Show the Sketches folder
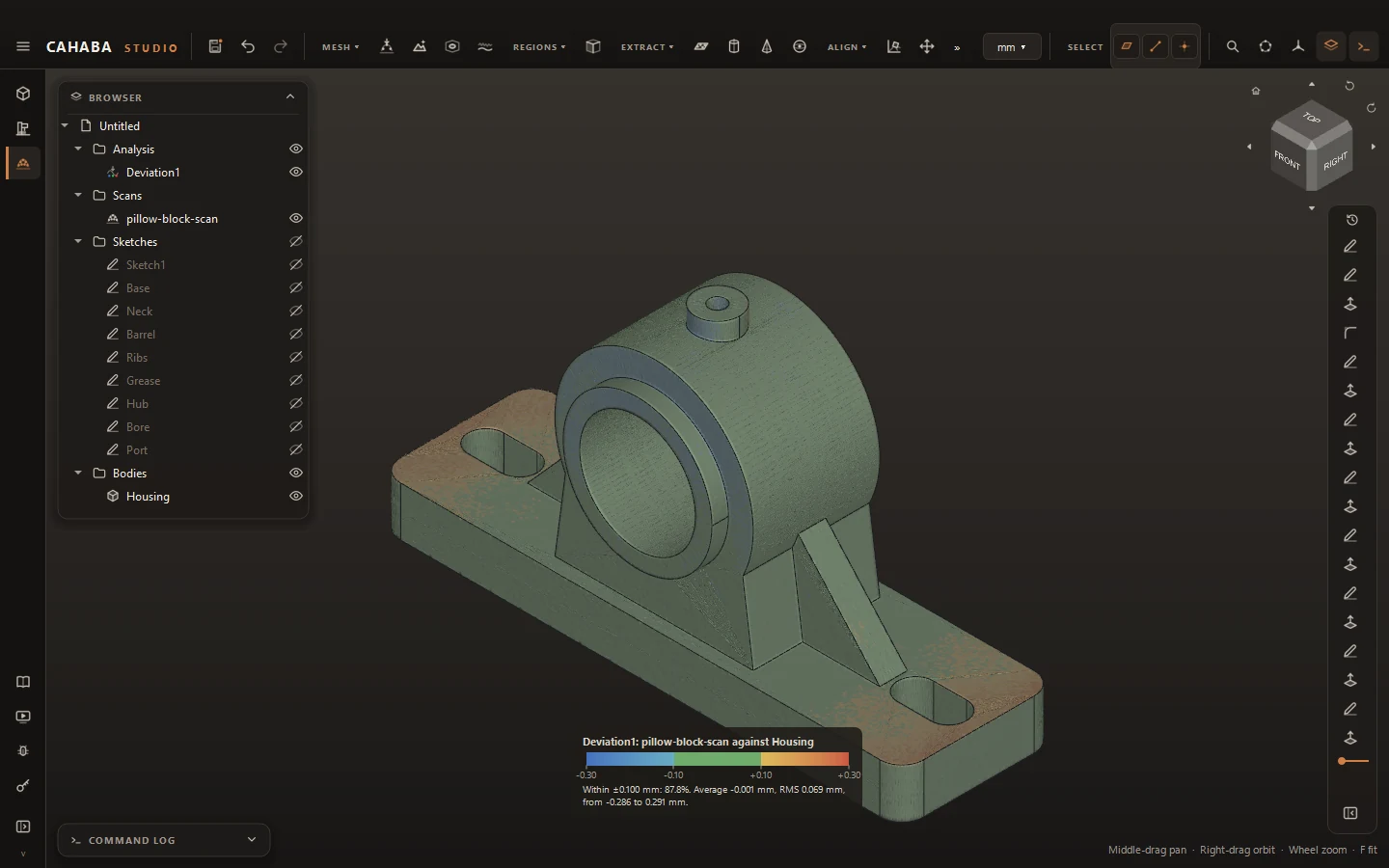The width and height of the screenshot is (1389, 868). coord(296,241)
